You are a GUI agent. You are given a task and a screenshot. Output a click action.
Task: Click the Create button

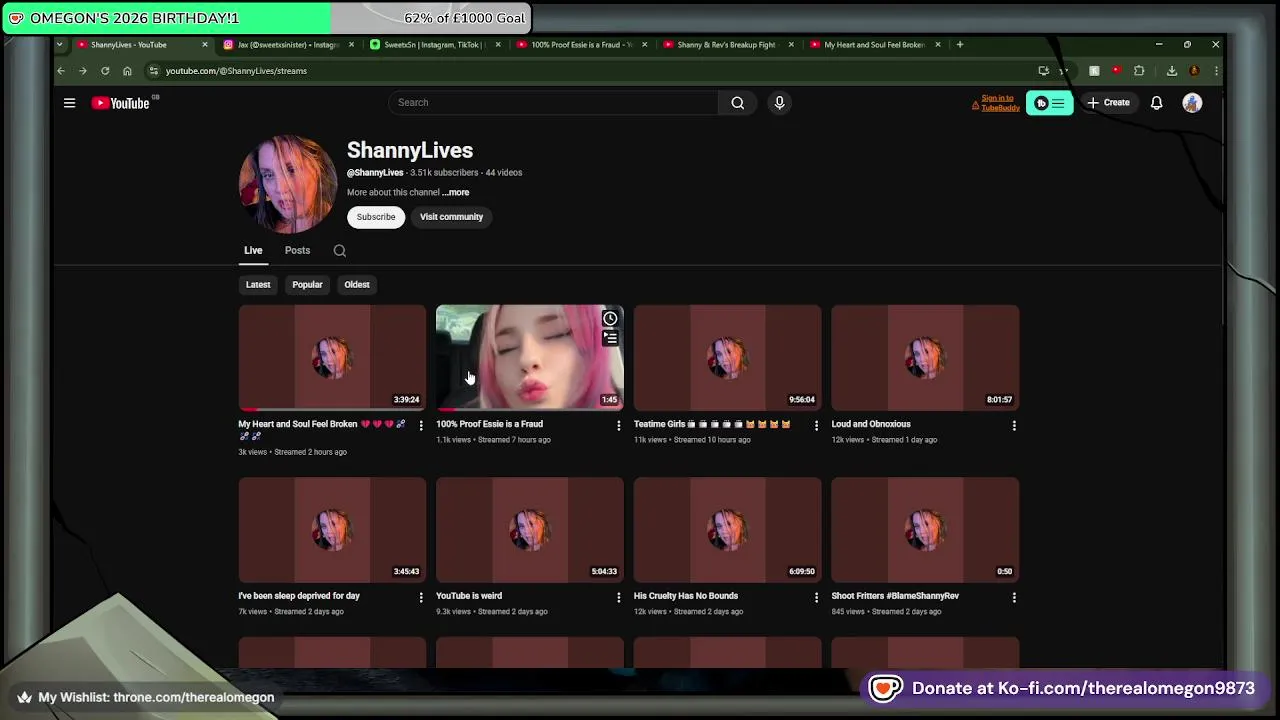[x=1108, y=103]
